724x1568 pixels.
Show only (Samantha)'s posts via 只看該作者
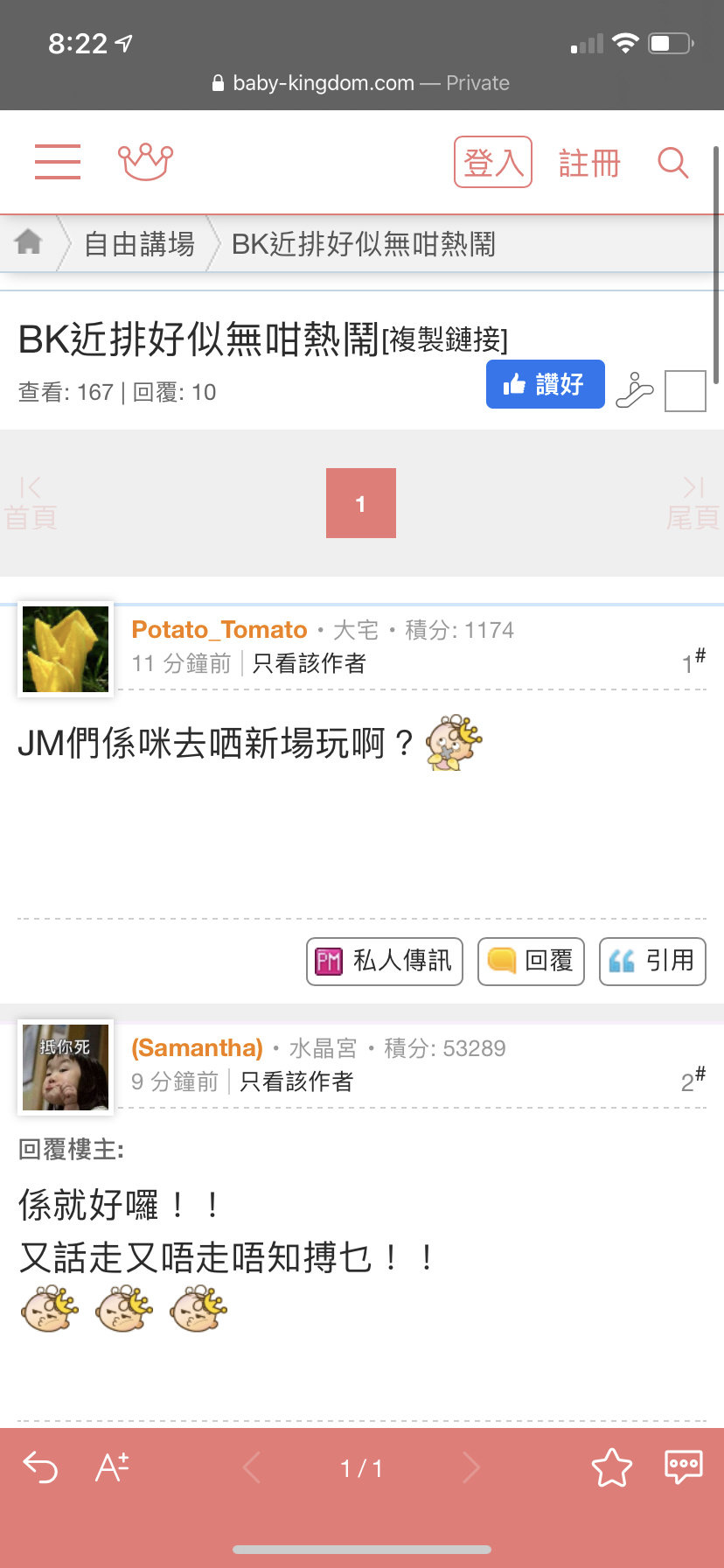coord(296,1081)
